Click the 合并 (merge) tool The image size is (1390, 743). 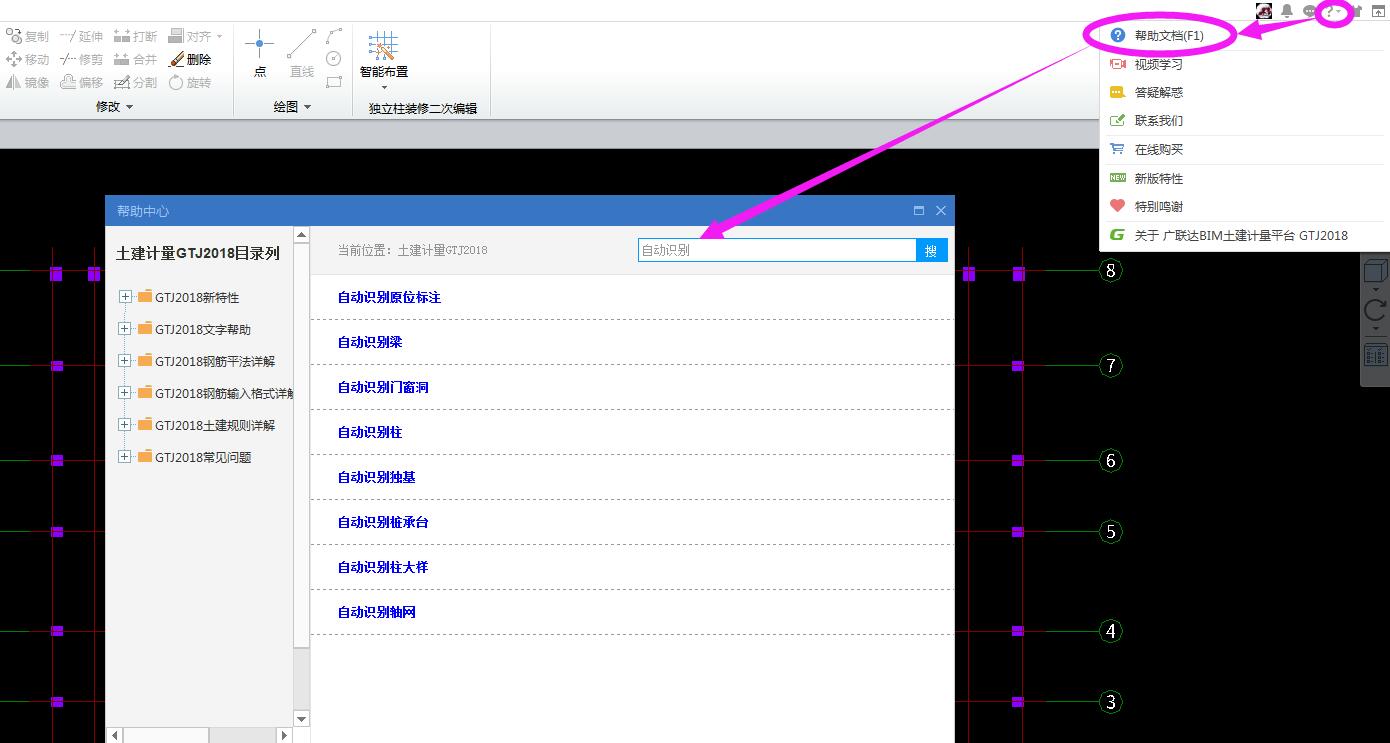tap(135, 60)
